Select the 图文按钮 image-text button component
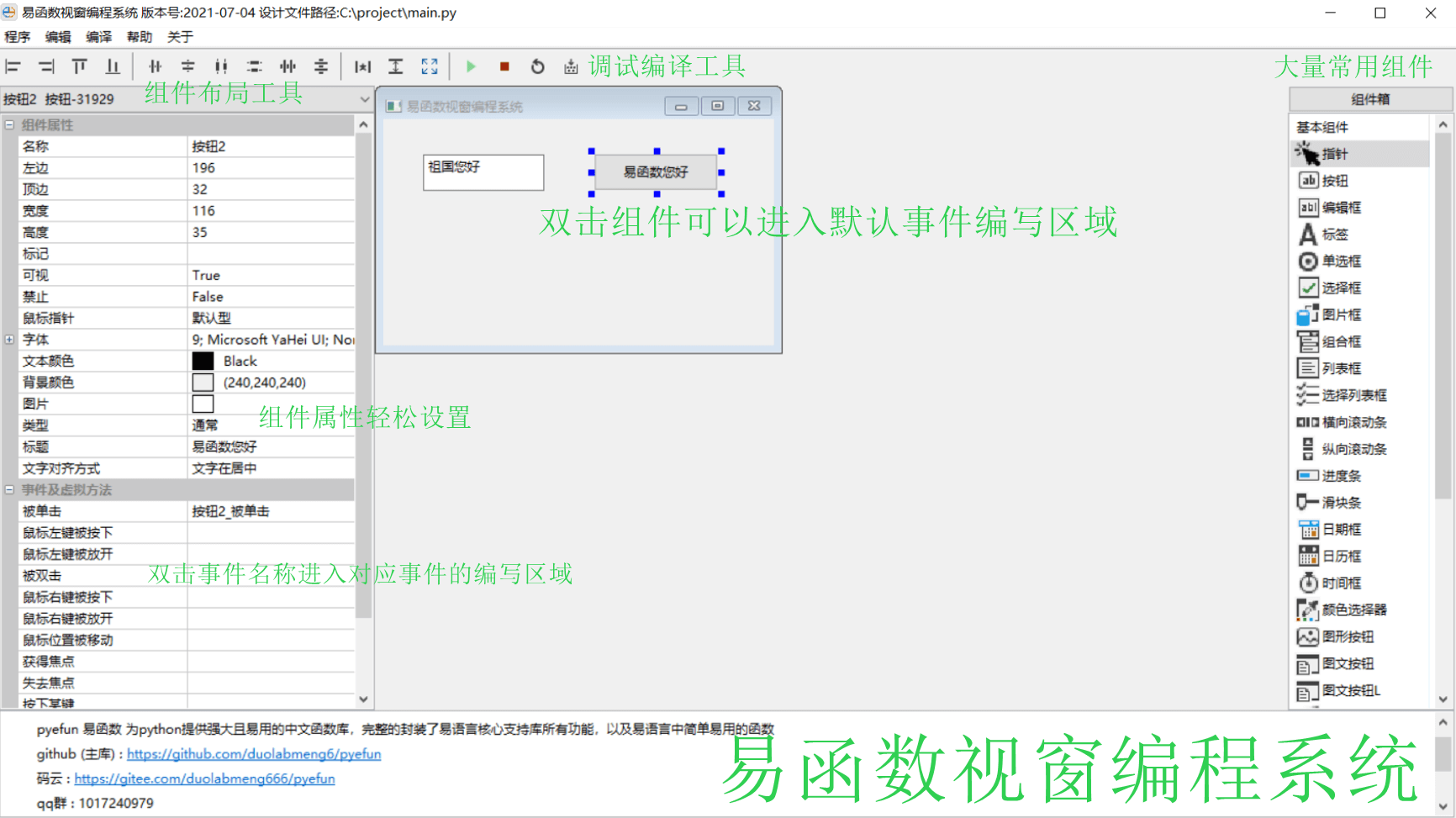The image size is (1456, 818). click(x=1359, y=663)
